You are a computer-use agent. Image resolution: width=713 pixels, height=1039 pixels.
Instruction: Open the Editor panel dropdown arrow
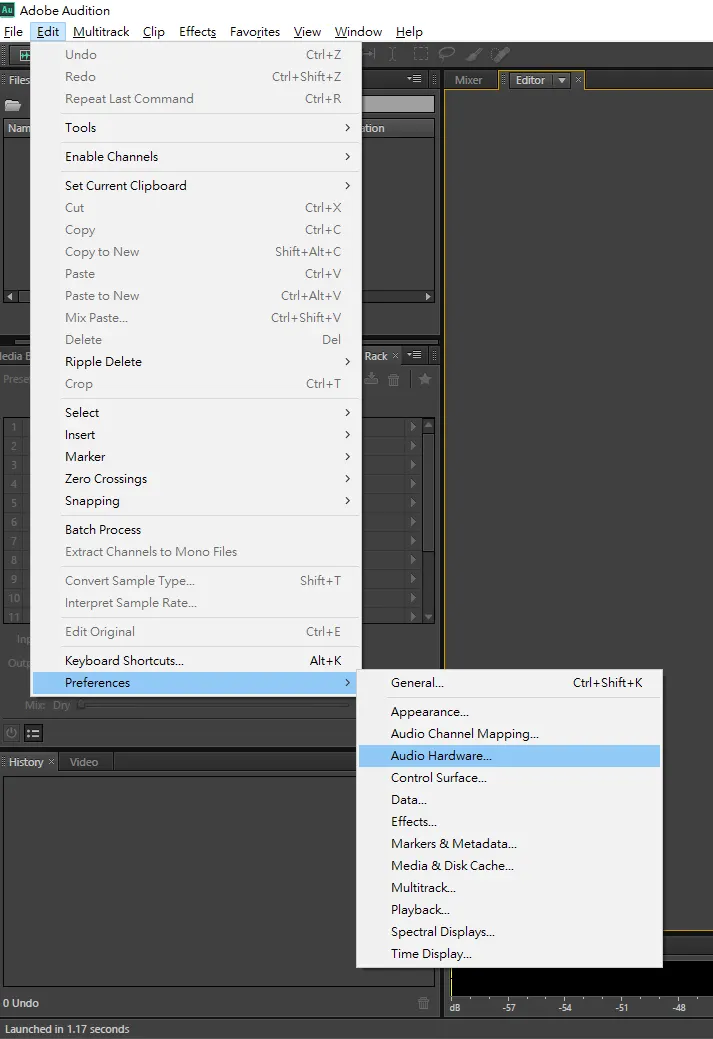[562, 80]
